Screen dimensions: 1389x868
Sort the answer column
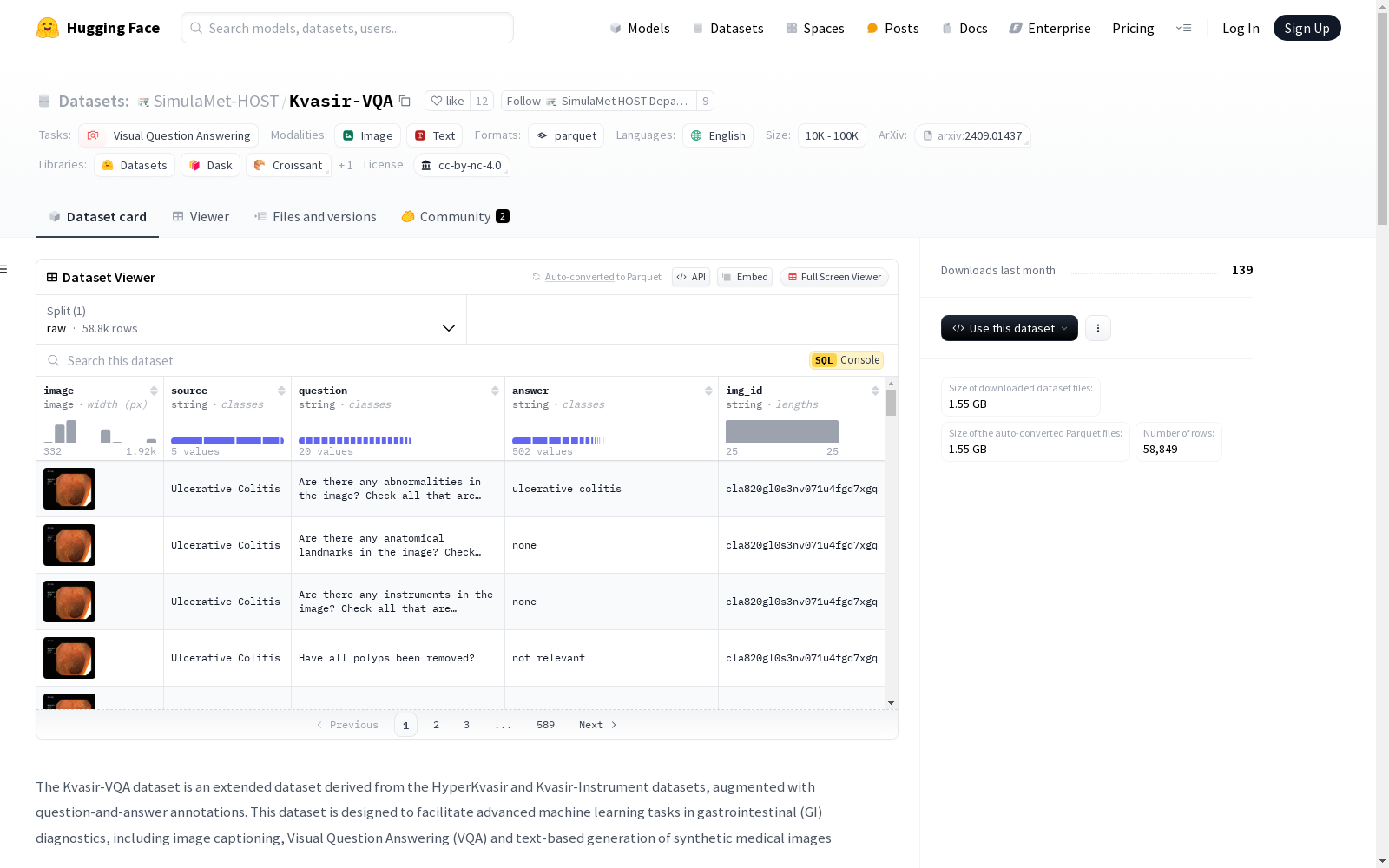coord(708,391)
